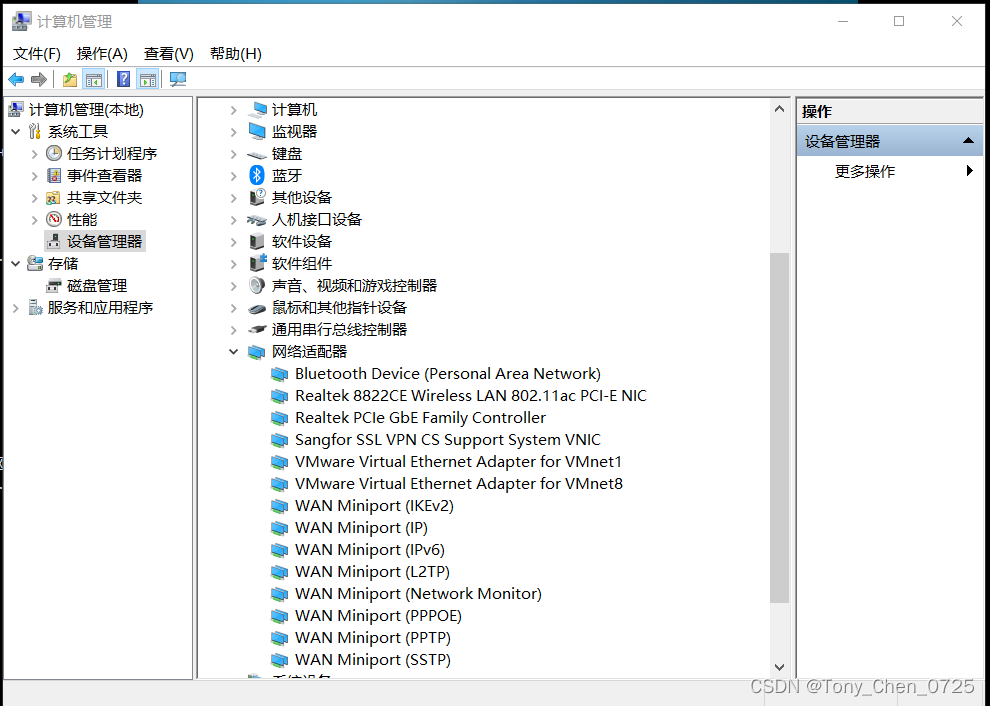Click the 共享文件夹 icon
The image size is (990, 706).
pos(54,198)
